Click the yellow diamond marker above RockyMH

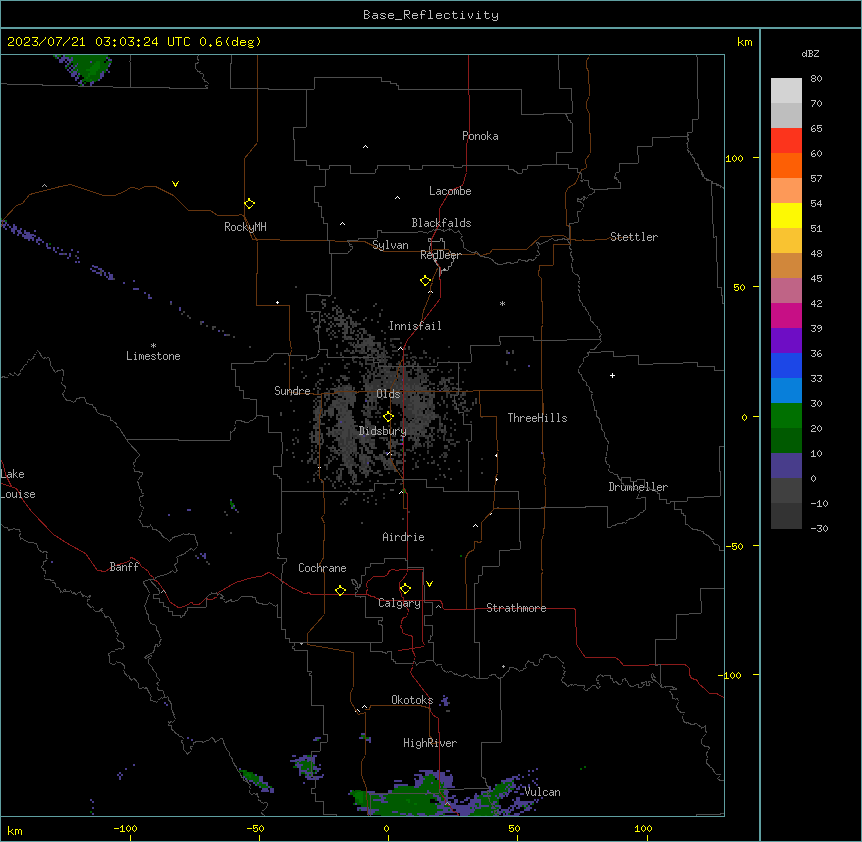[250, 204]
